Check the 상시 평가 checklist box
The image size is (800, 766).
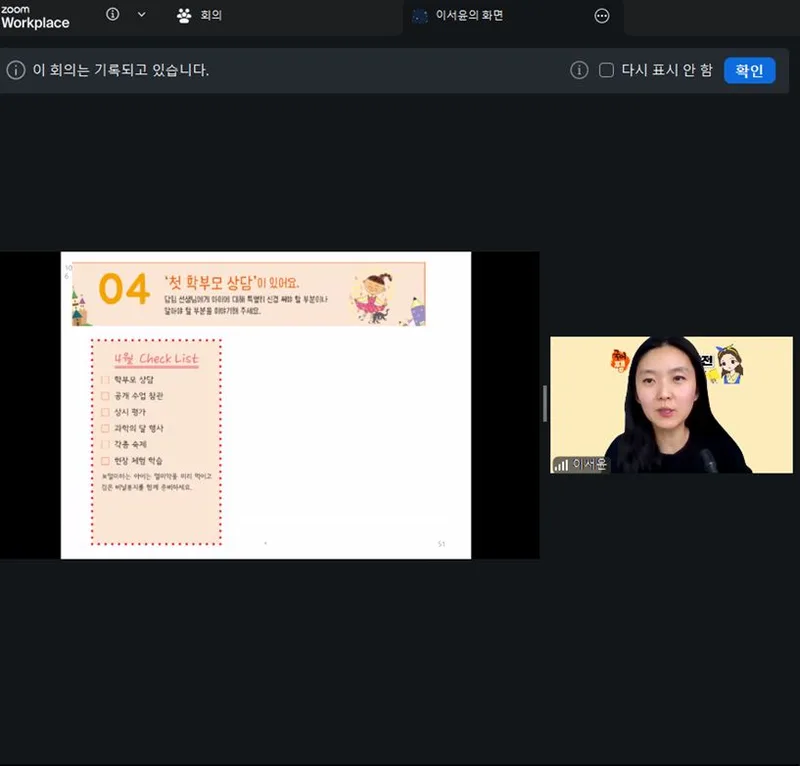105,412
